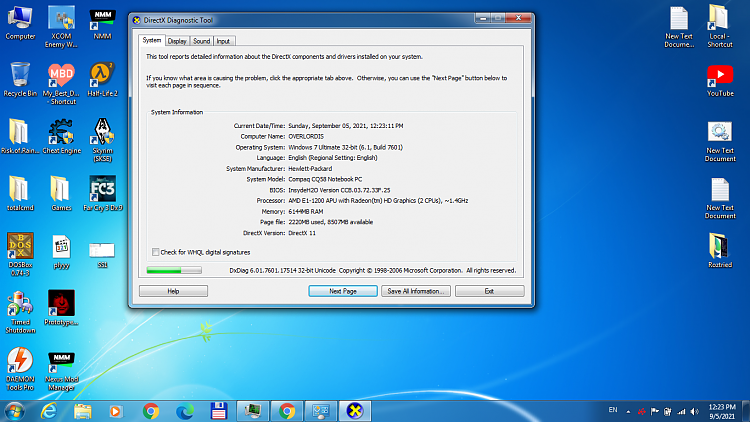Click the EN language indicator

pos(613,410)
